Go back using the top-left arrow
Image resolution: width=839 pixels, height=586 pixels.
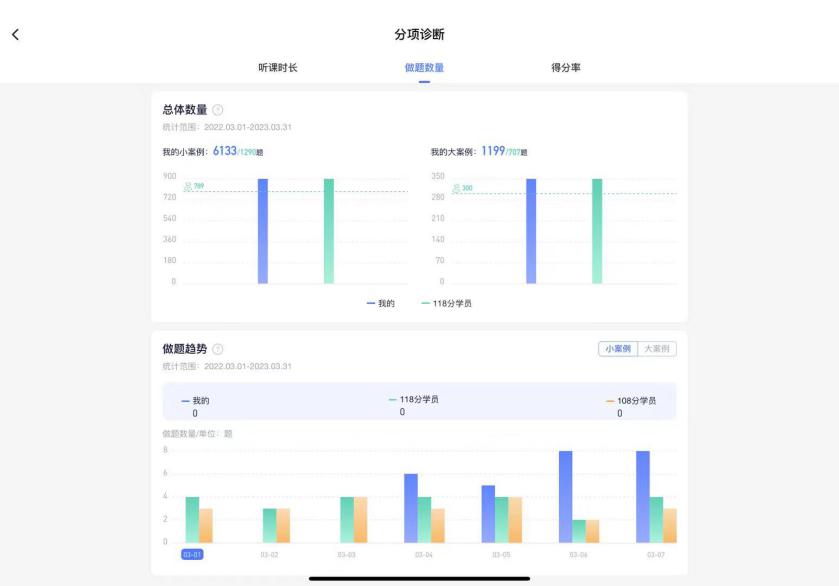(15, 35)
